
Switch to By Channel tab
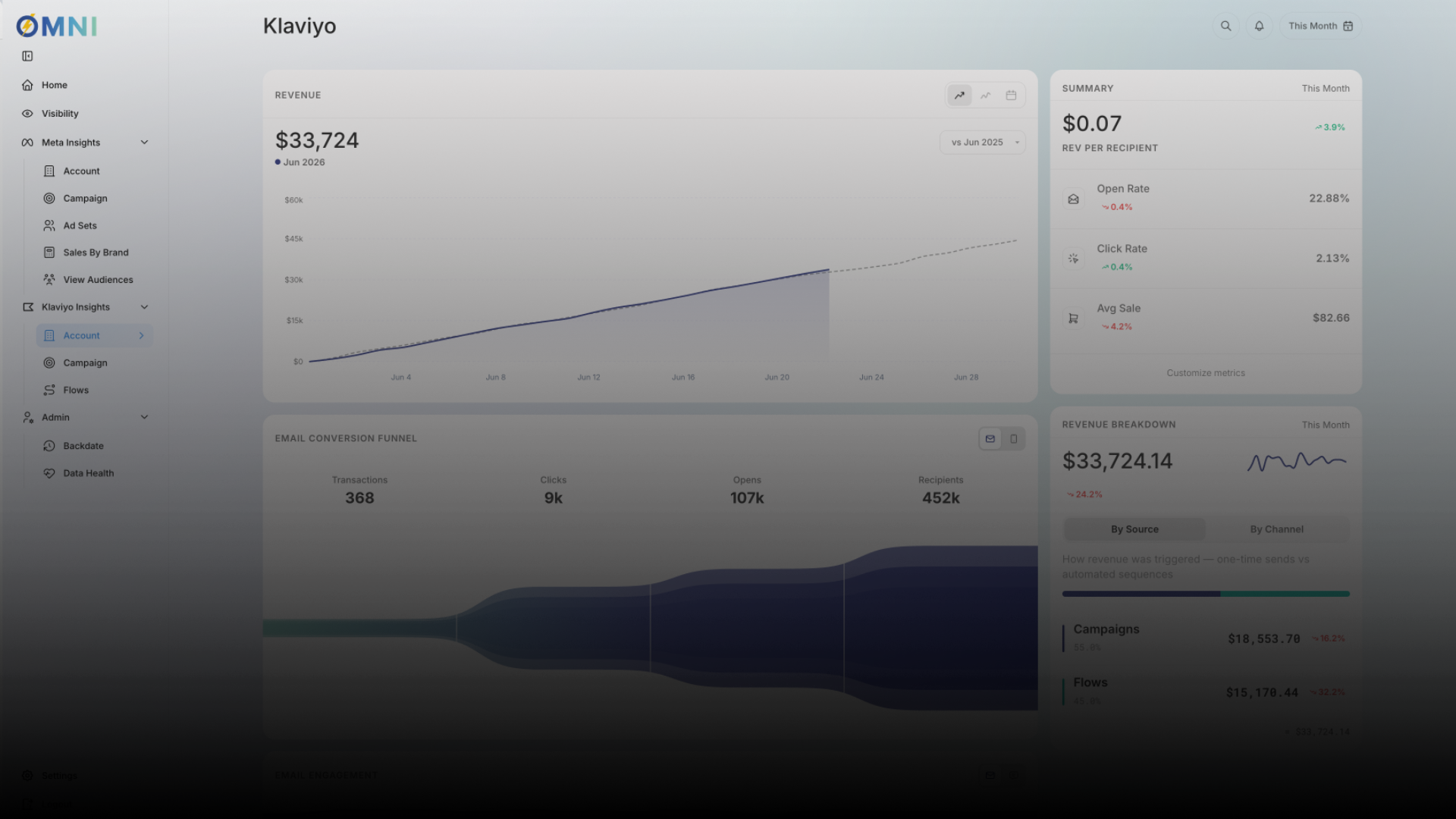1276,529
